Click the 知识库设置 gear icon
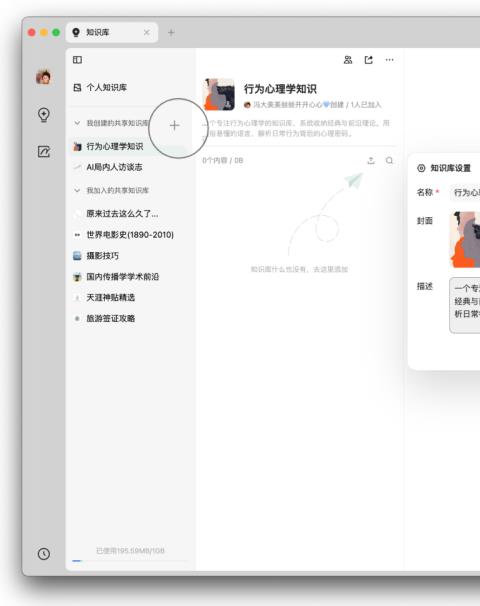 [x=421, y=168]
